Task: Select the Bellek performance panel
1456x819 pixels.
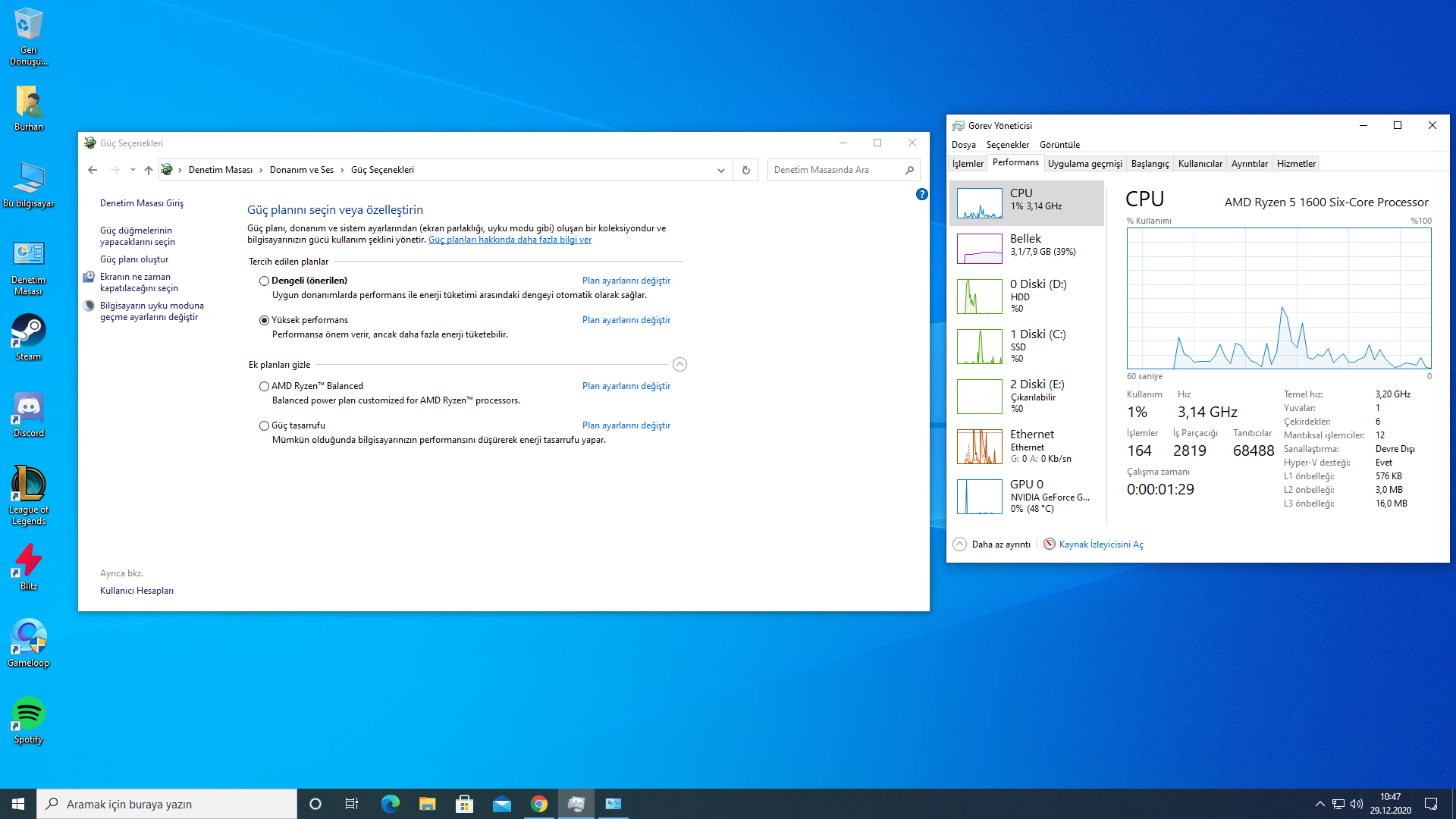Action: 1027,249
